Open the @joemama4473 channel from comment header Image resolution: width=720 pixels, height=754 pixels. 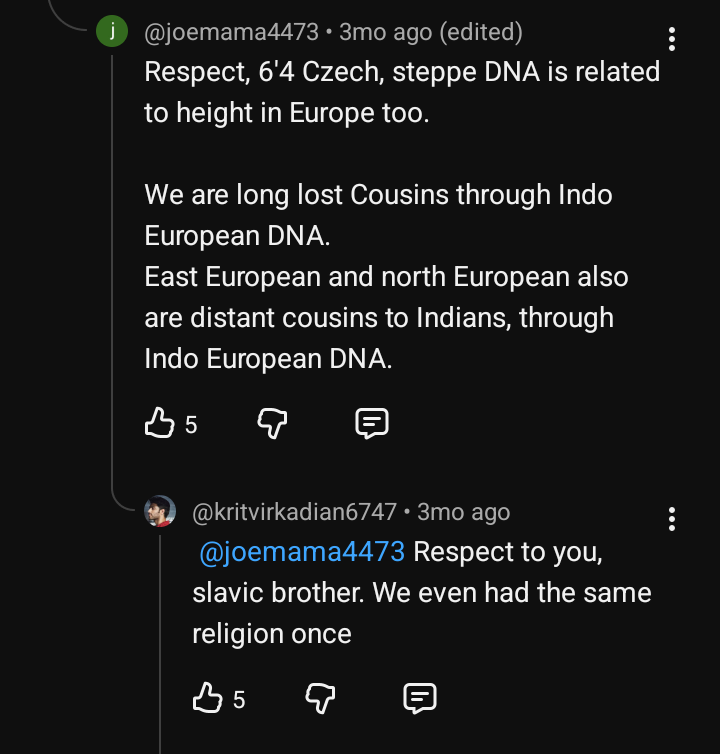click(232, 33)
